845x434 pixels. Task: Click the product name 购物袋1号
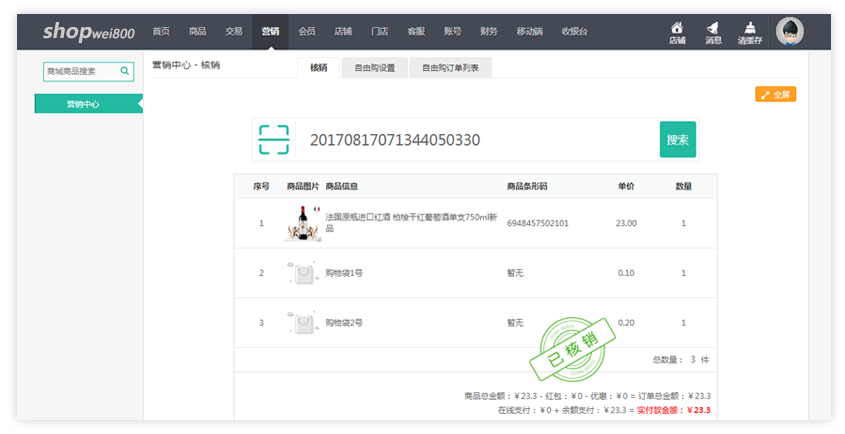[x=344, y=273]
